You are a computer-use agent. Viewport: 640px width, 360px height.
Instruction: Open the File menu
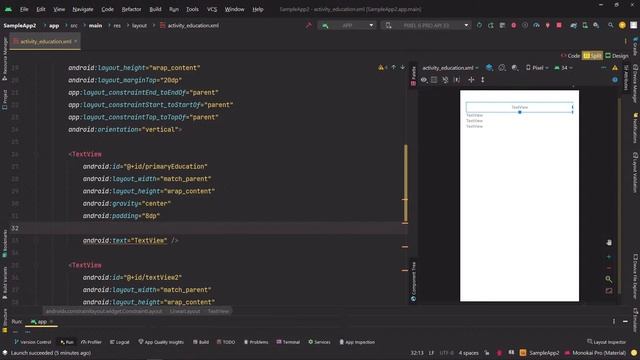coord(24,9)
